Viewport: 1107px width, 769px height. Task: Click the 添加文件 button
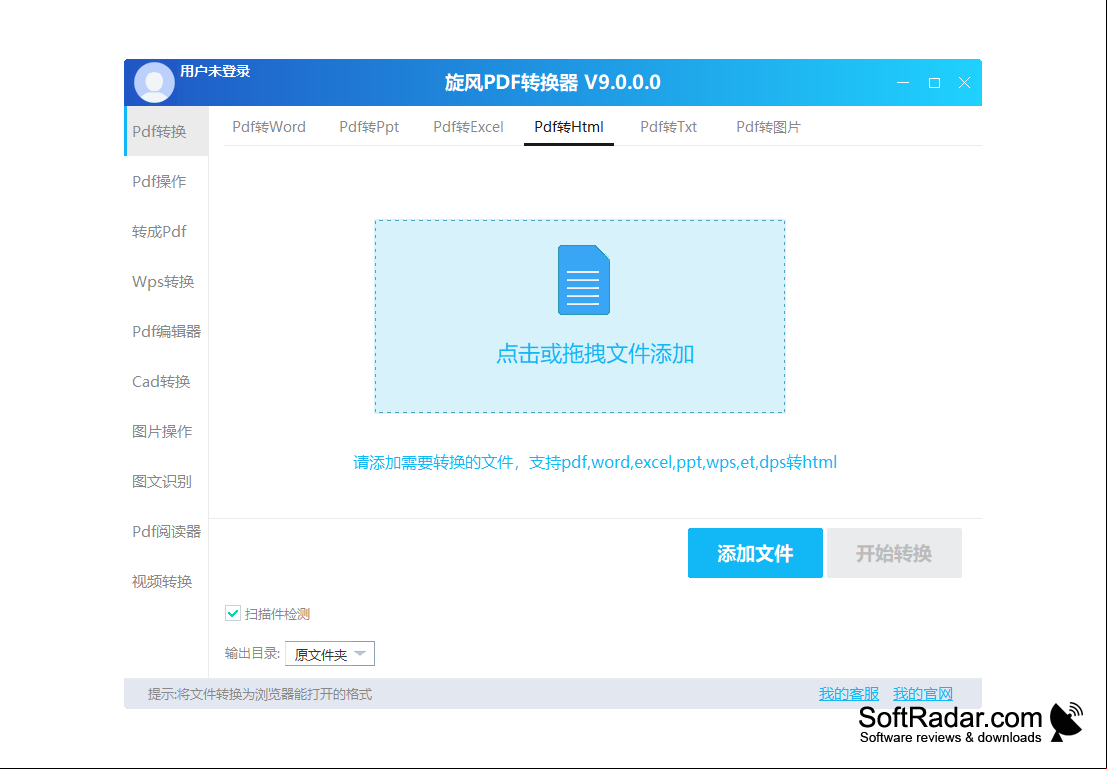point(755,553)
